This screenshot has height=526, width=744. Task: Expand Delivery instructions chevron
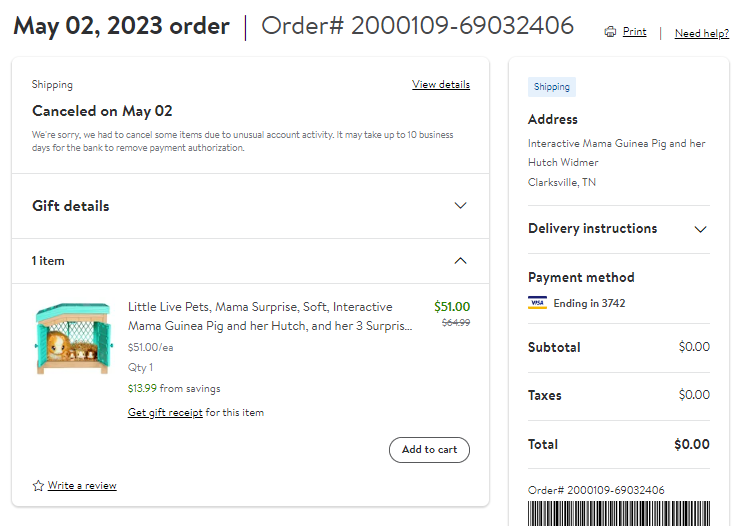click(x=700, y=229)
